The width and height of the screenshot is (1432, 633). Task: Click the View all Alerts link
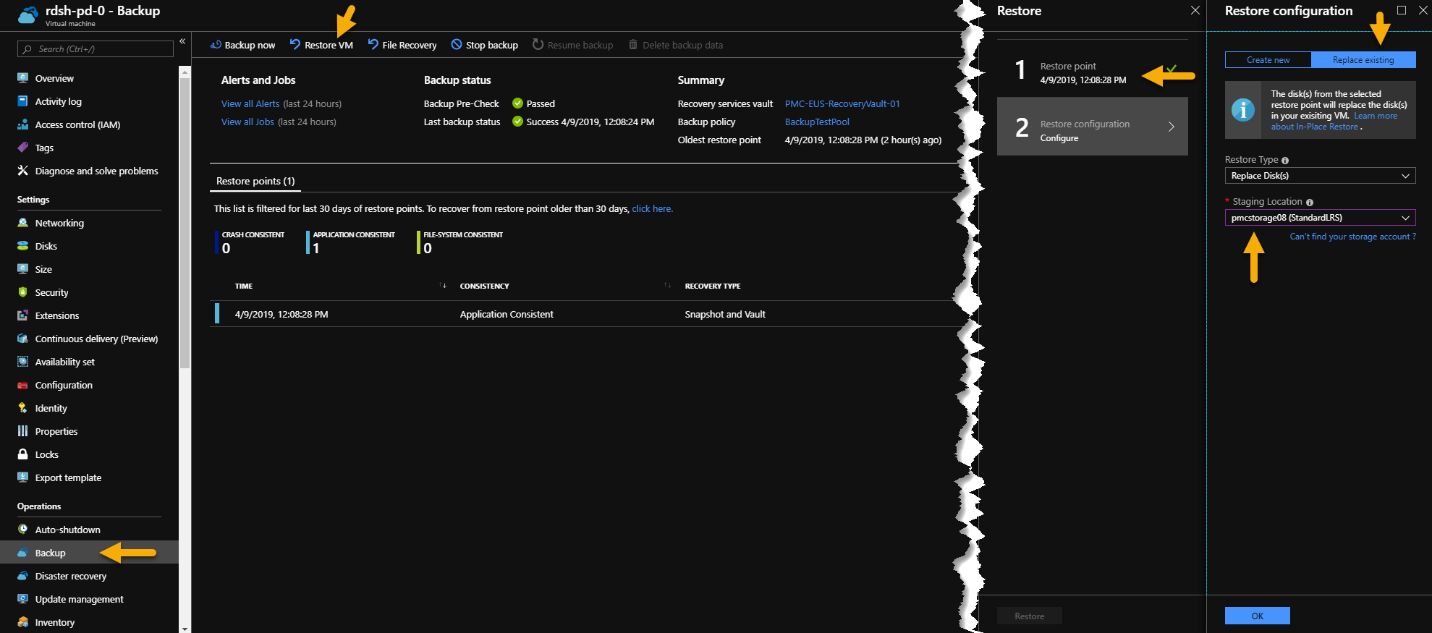(x=250, y=104)
